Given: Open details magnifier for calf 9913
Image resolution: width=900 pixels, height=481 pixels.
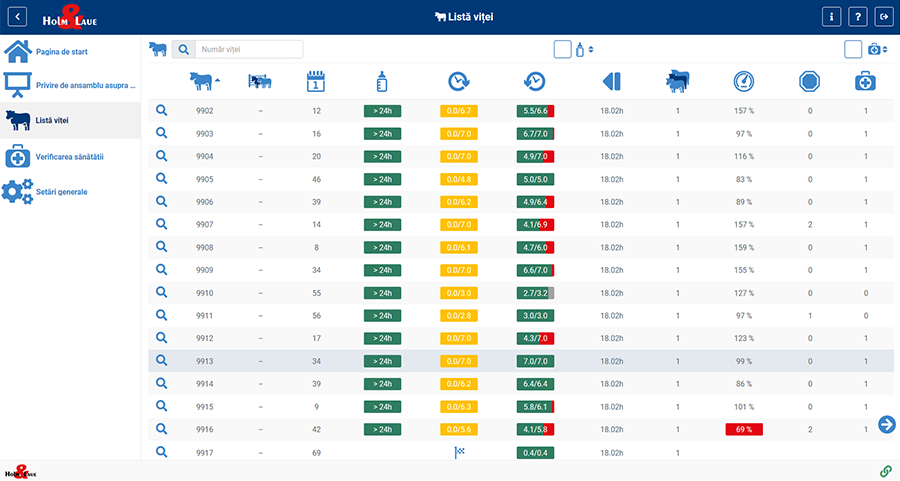Looking at the screenshot, I should tap(162, 360).
